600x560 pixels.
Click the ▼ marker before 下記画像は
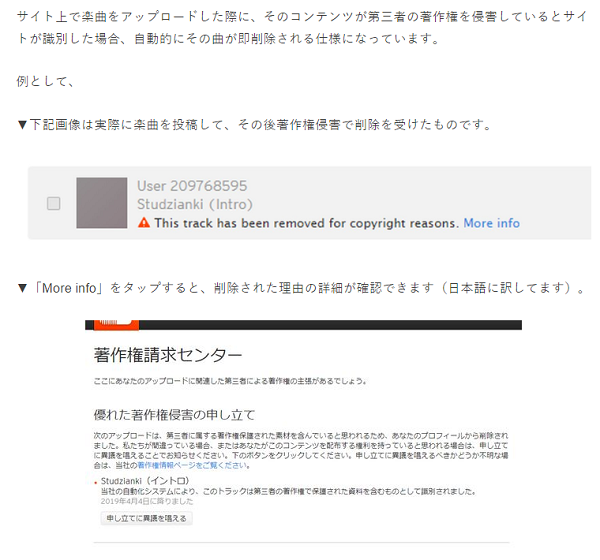[x=22, y=124]
